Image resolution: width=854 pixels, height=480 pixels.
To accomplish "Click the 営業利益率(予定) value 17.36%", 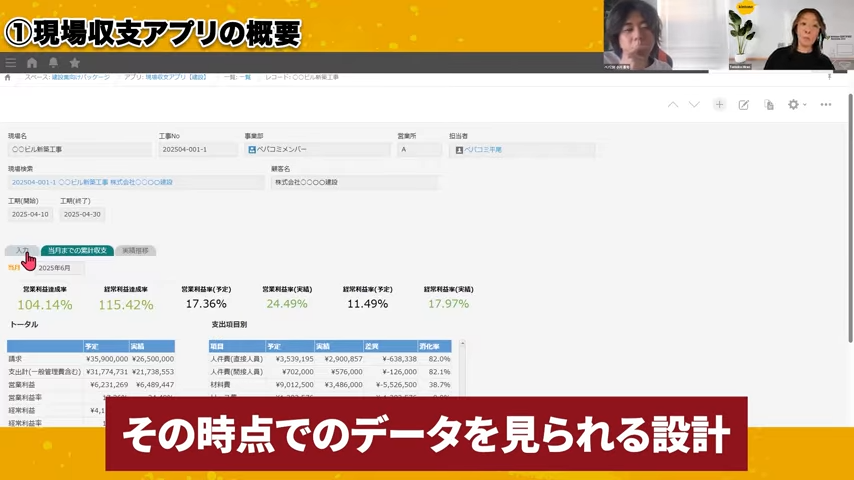I will point(206,304).
